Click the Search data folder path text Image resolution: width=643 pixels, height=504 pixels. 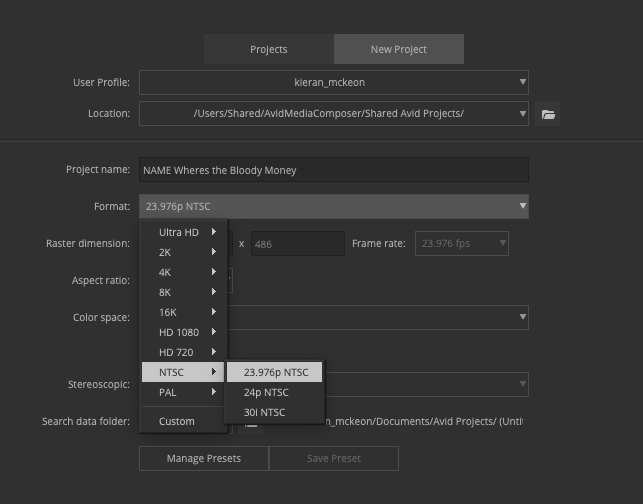(424, 421)
